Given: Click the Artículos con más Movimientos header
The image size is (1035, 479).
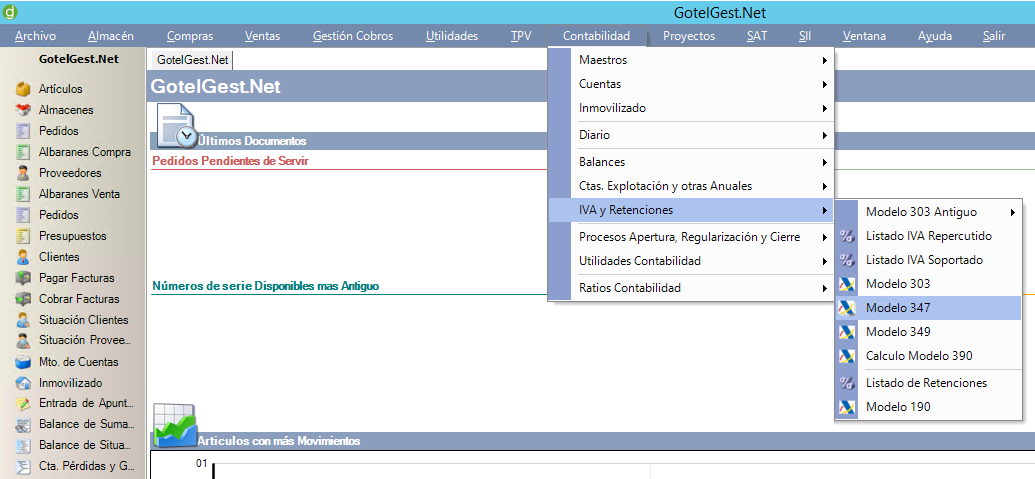Looking at the screenshot, I should point(279,441).
